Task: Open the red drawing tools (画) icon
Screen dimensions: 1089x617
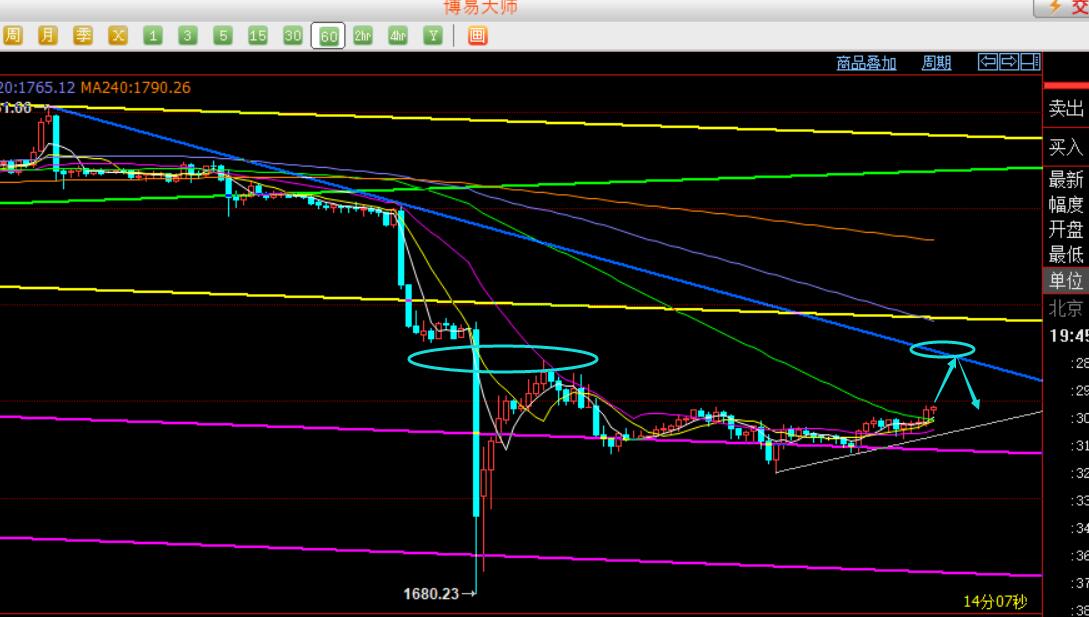Action: [477, 35]
